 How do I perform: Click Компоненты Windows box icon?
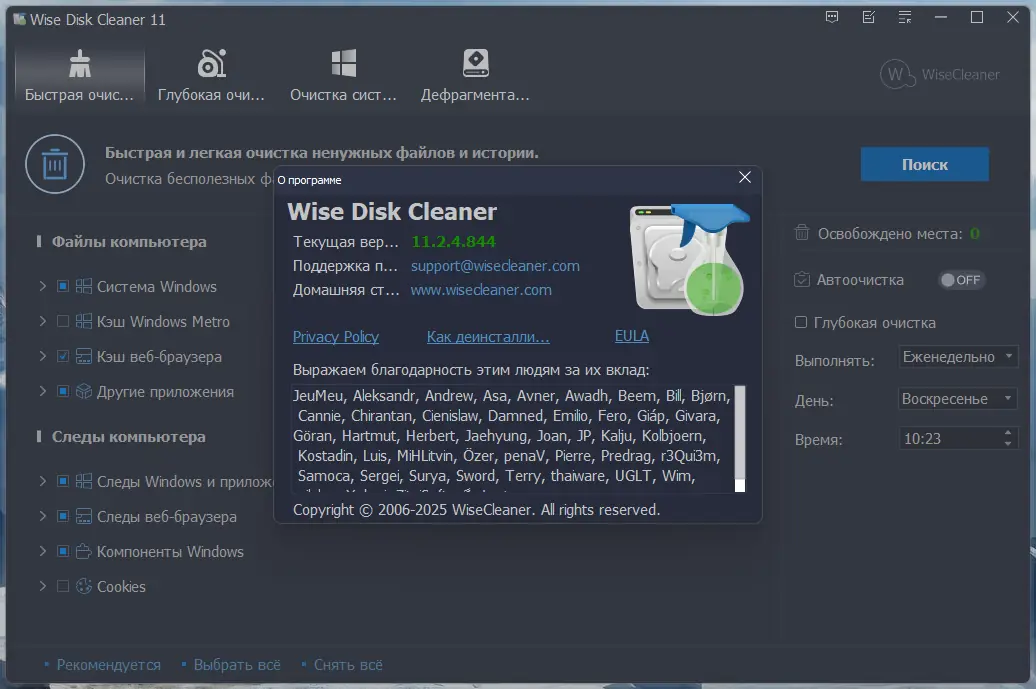[x=84, y=551]
